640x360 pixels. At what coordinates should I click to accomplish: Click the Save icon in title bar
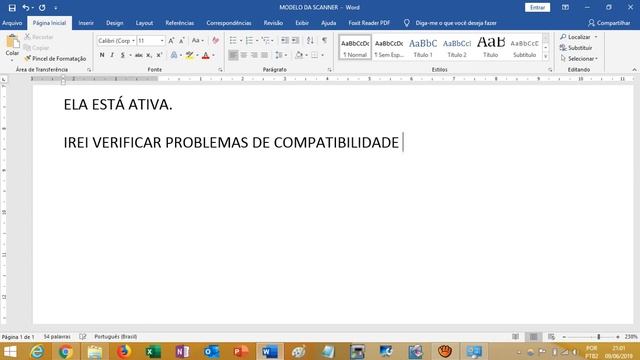tap(12, 8)
